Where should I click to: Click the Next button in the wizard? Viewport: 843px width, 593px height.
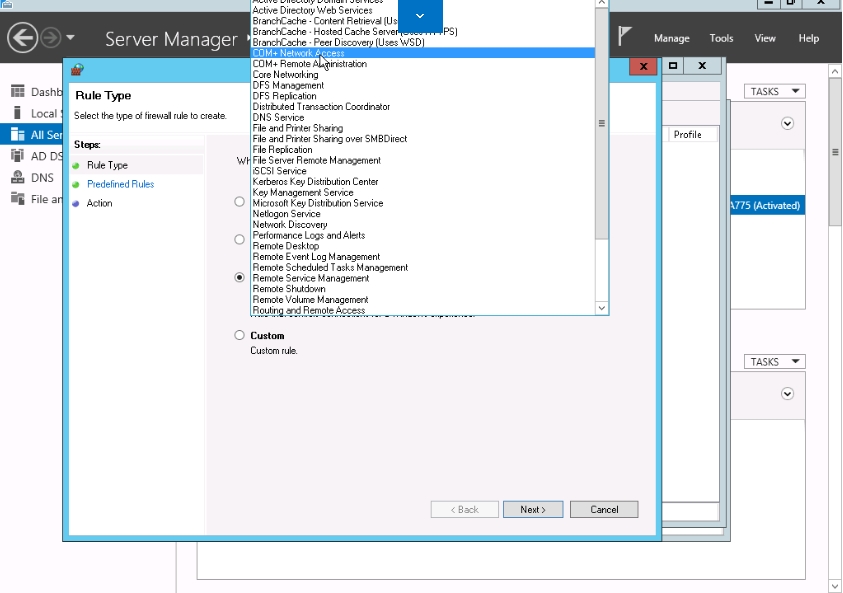coord(533,510)
